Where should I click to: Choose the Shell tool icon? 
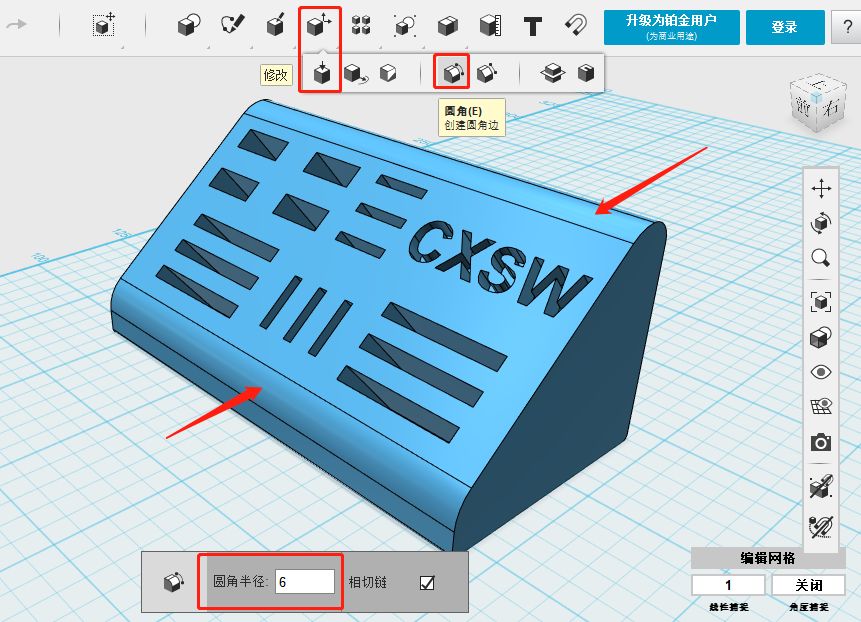coord(586,72)
